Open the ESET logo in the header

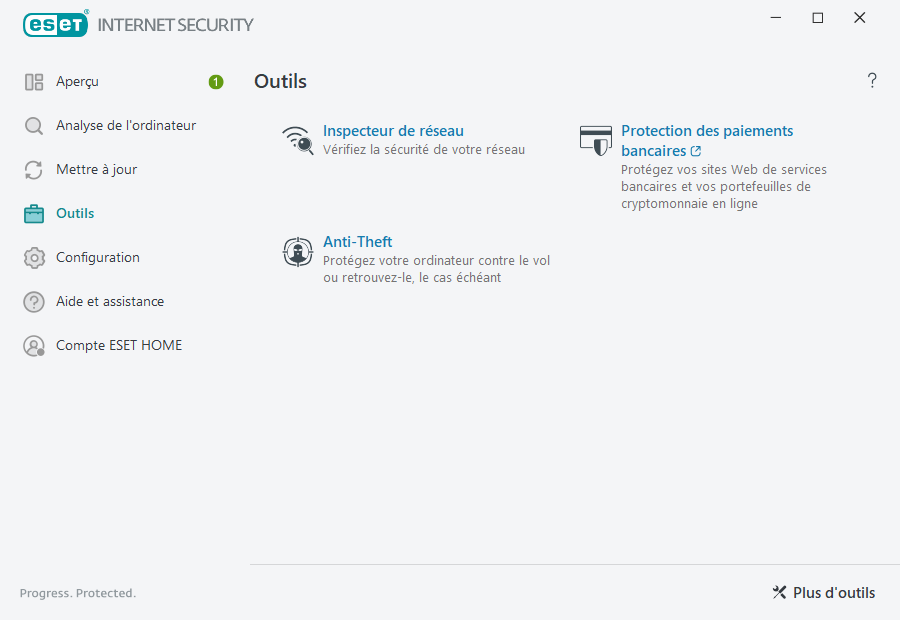55,24
